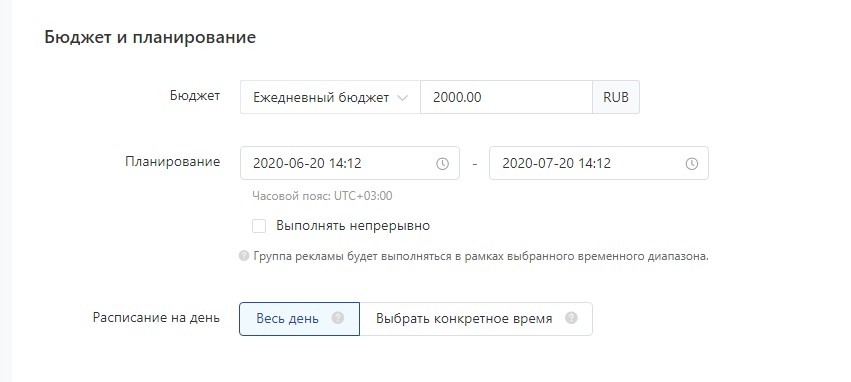Click the chevron arrow in budget type selector
Viewport: 851px width, 382px height.
(x=402, y=98)
